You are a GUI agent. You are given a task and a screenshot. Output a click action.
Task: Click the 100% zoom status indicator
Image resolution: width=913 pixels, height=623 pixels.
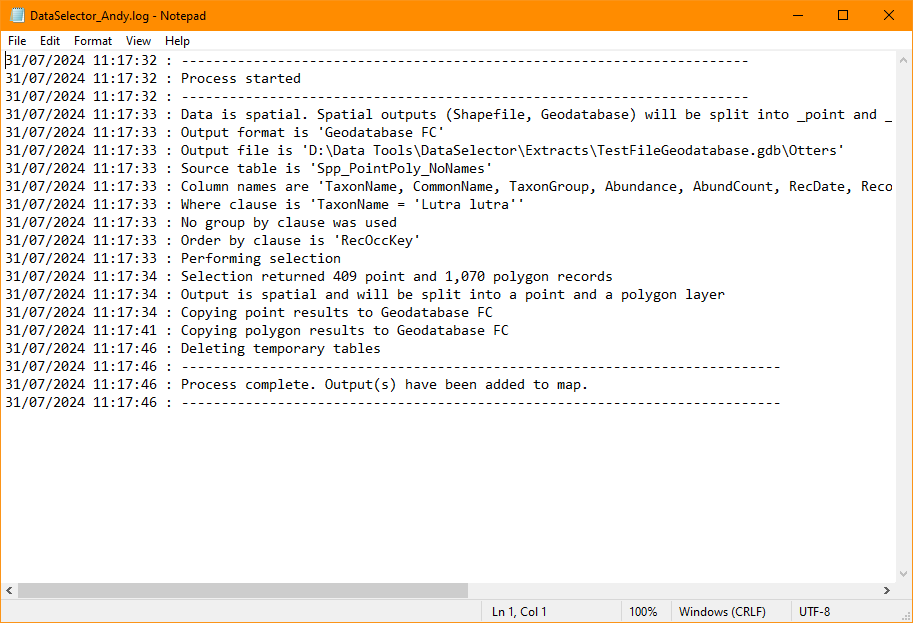(x=643, y=612)
